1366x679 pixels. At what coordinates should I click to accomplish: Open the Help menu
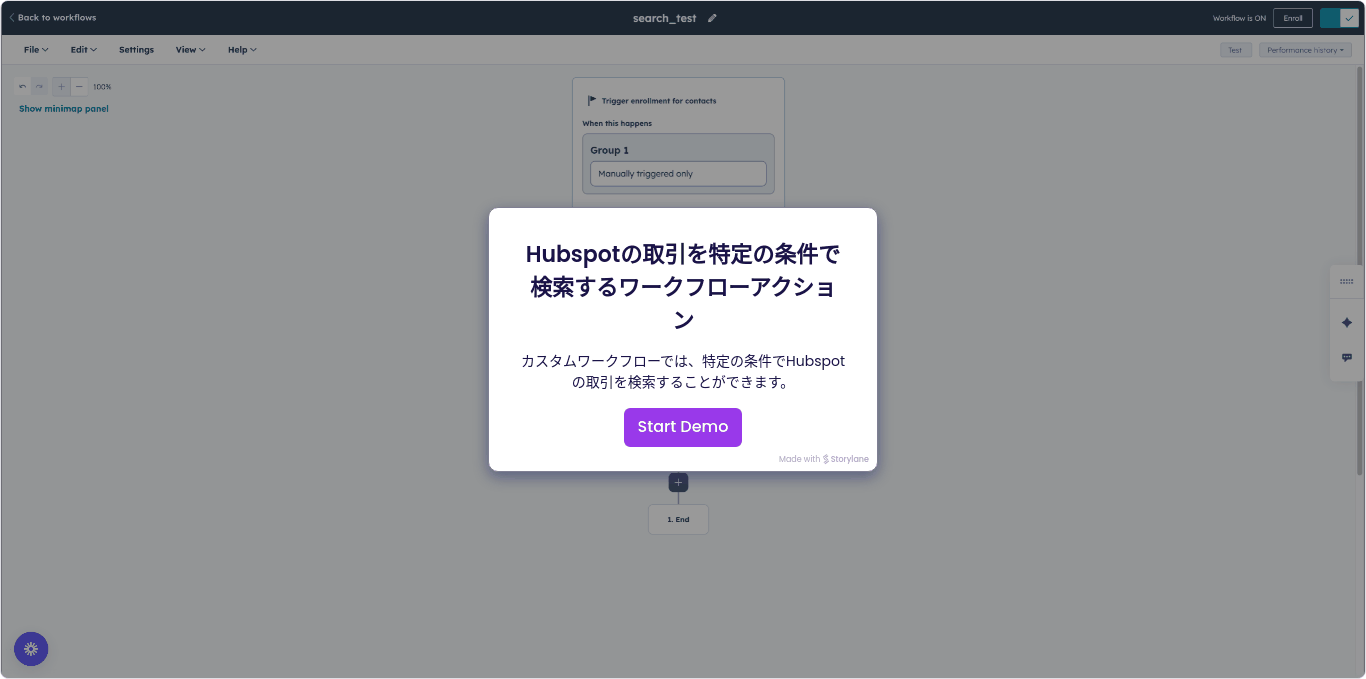coord(242,50)
